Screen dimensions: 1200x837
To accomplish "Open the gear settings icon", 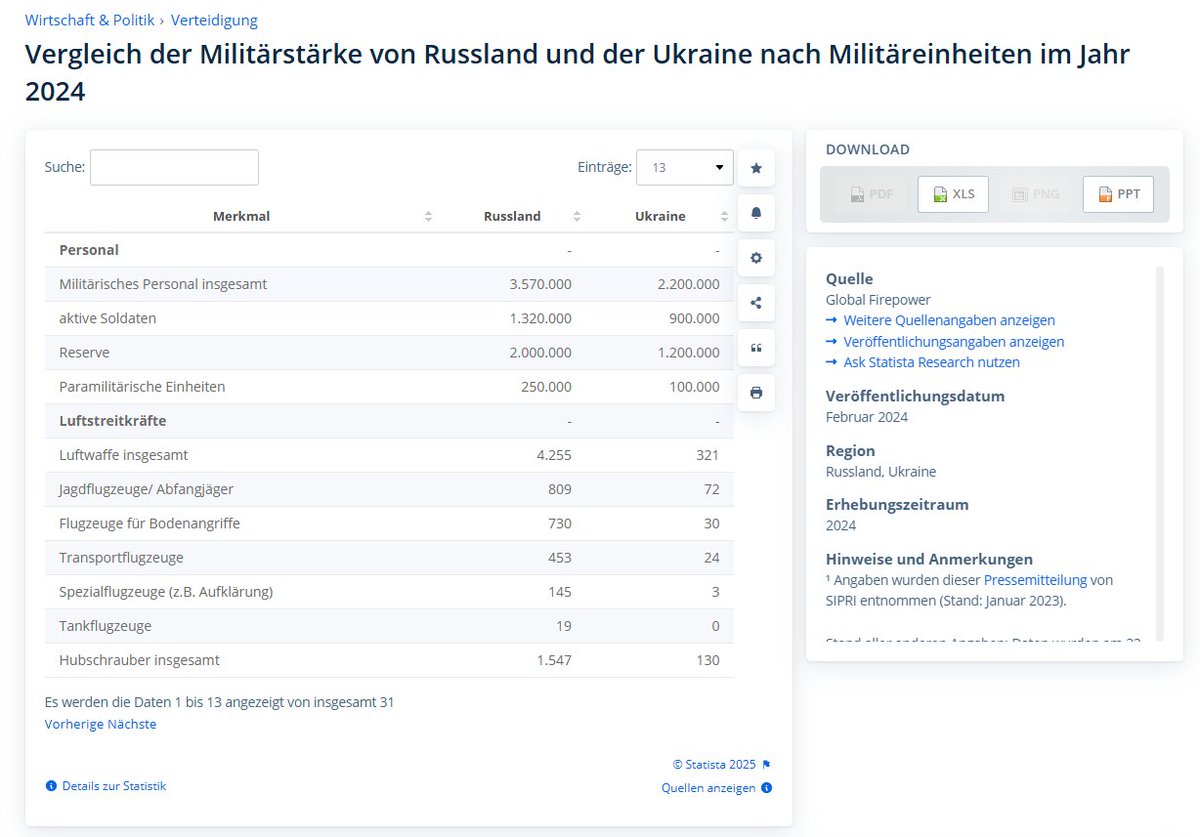I will click(756, 258).
